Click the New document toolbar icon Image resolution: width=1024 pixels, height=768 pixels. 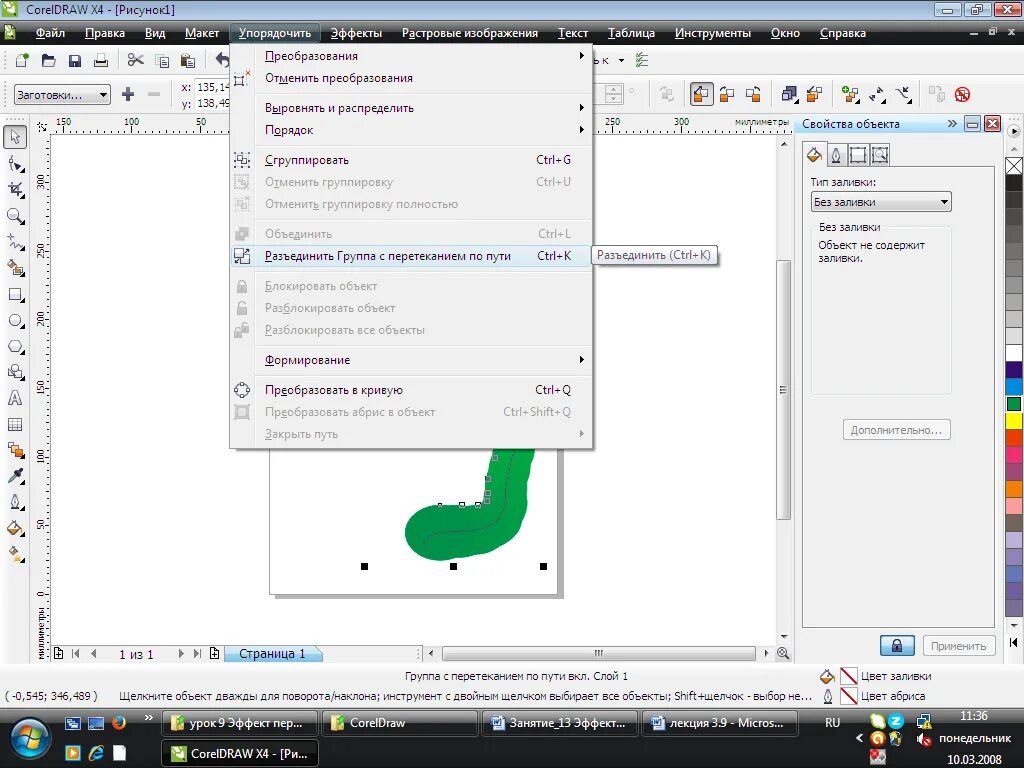click(22, 61)
